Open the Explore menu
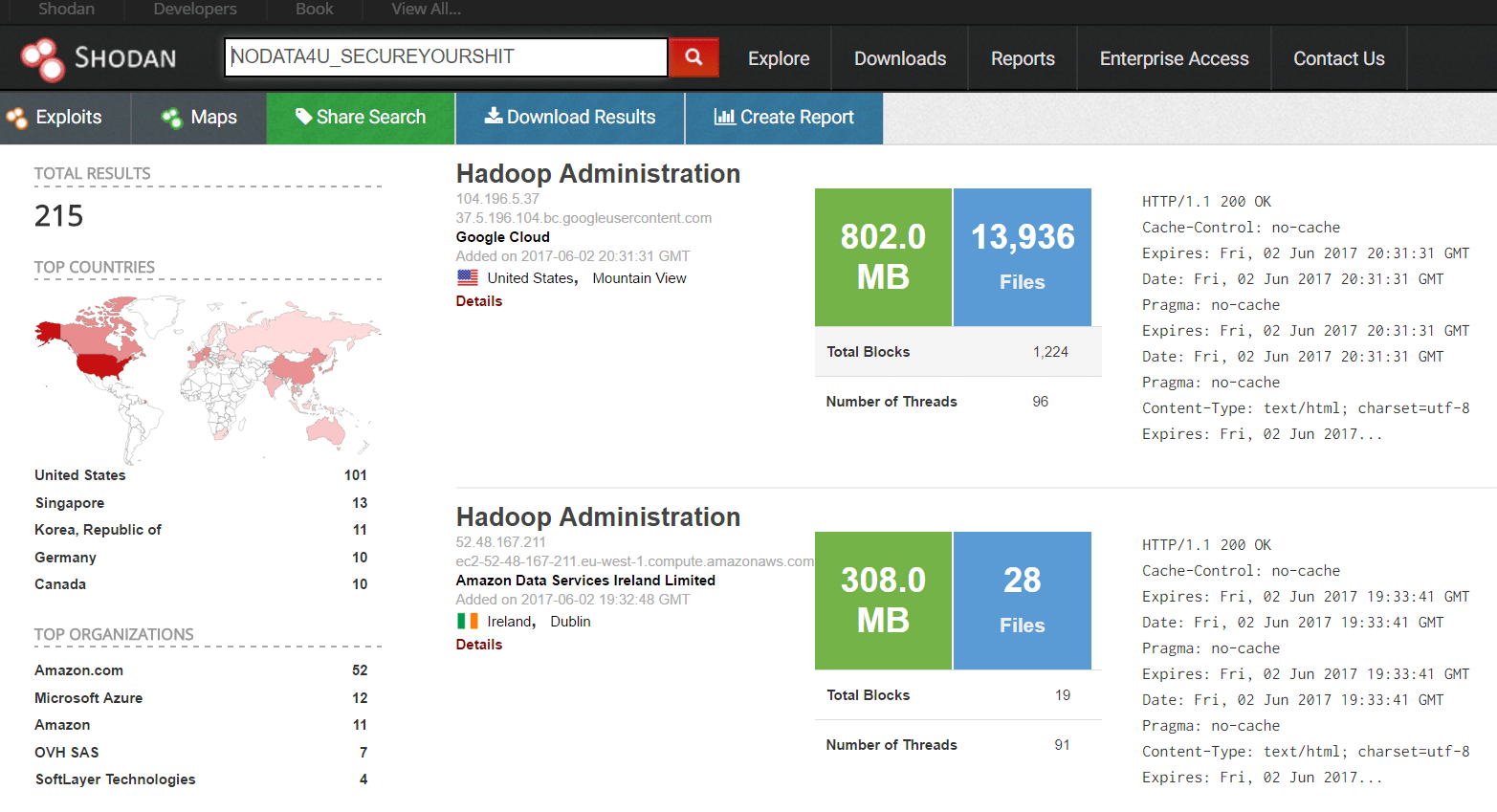Viewport: 1497px width, 812px height. tap(779, 58)
